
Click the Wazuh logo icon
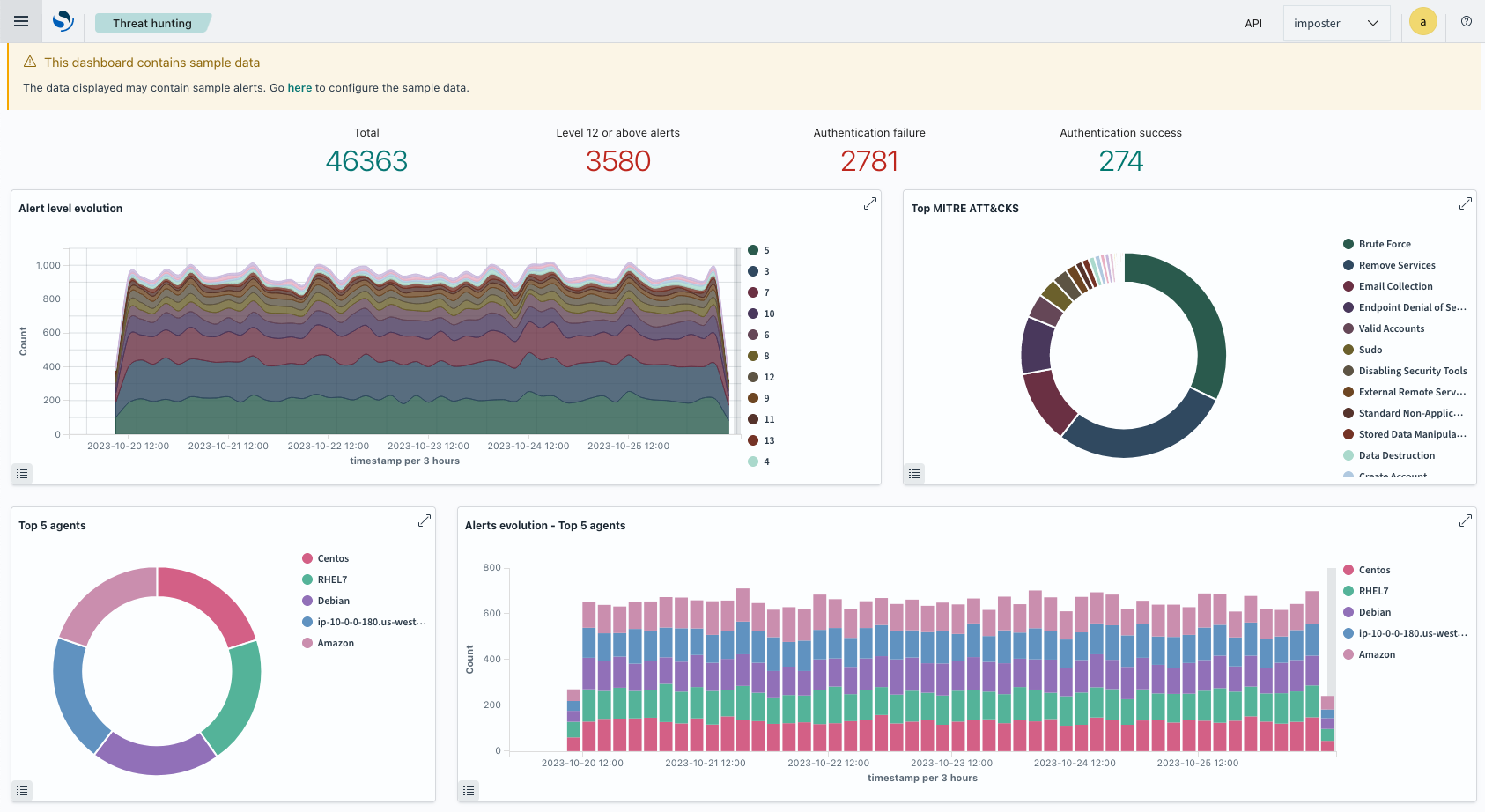pyautogui.click(x=63, y=21)
